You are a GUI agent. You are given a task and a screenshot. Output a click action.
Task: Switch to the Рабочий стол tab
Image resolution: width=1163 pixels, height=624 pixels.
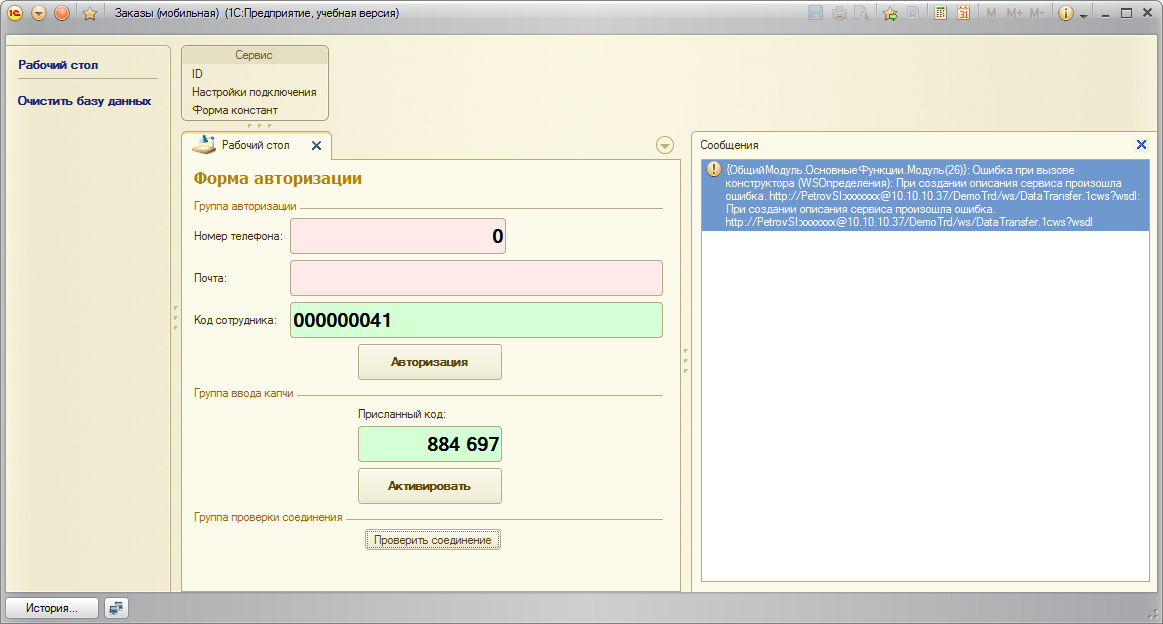(255, 145)
